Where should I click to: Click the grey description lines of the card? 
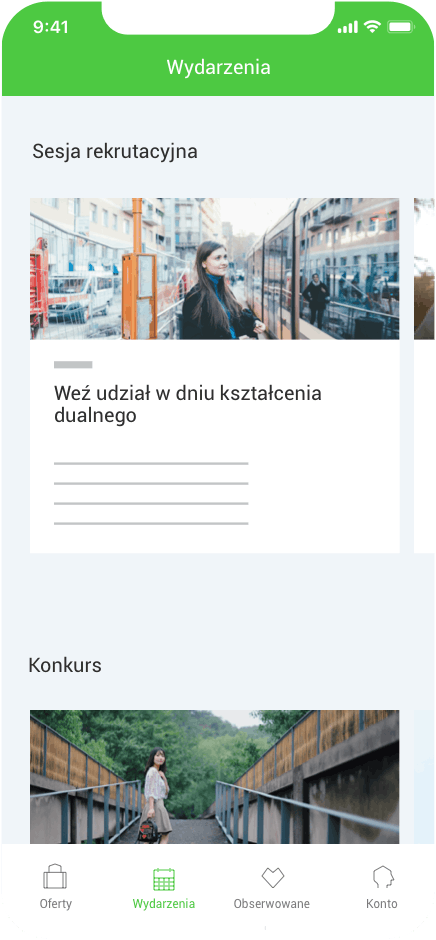point(151,493)
